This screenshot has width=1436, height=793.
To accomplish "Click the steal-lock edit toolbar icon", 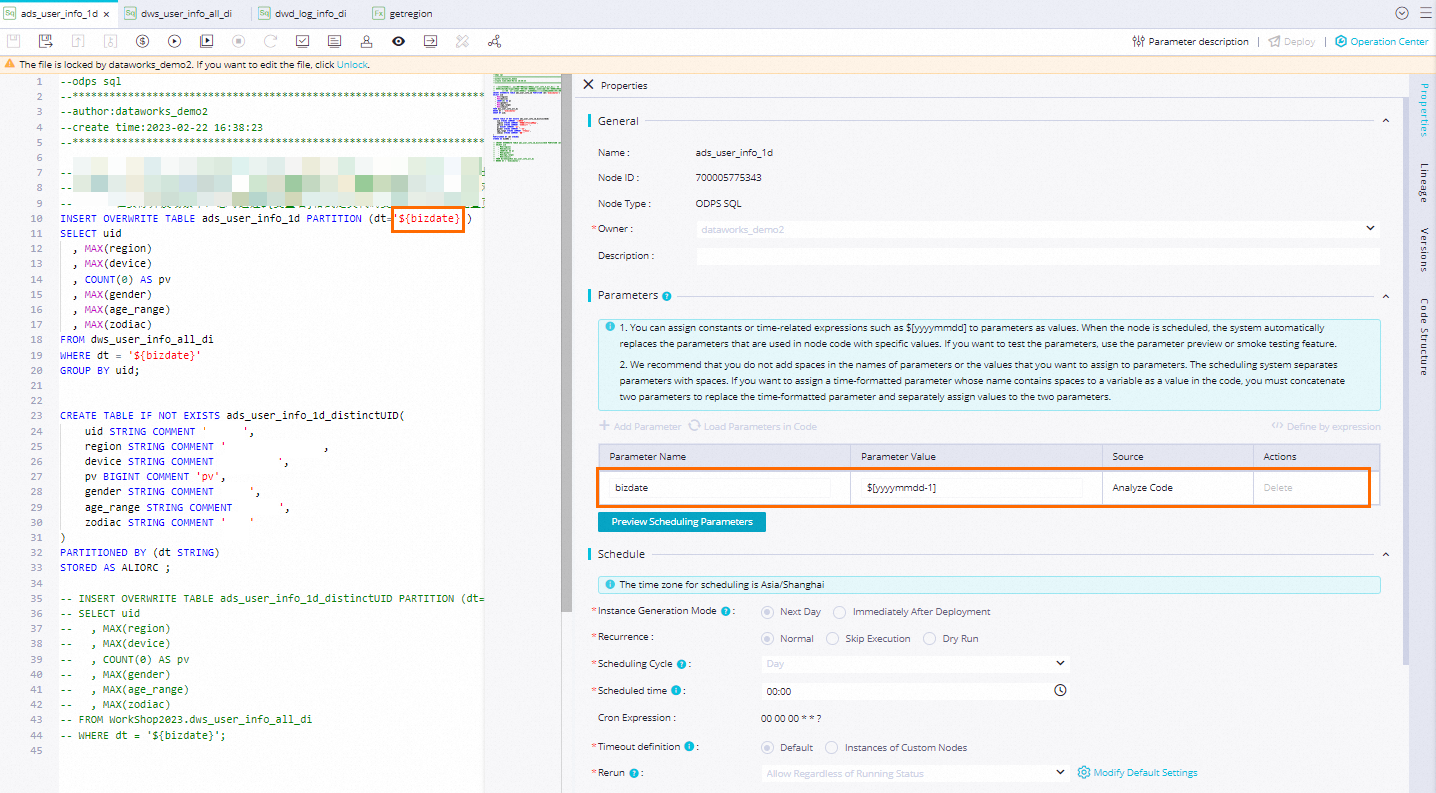I will [110, 41].
